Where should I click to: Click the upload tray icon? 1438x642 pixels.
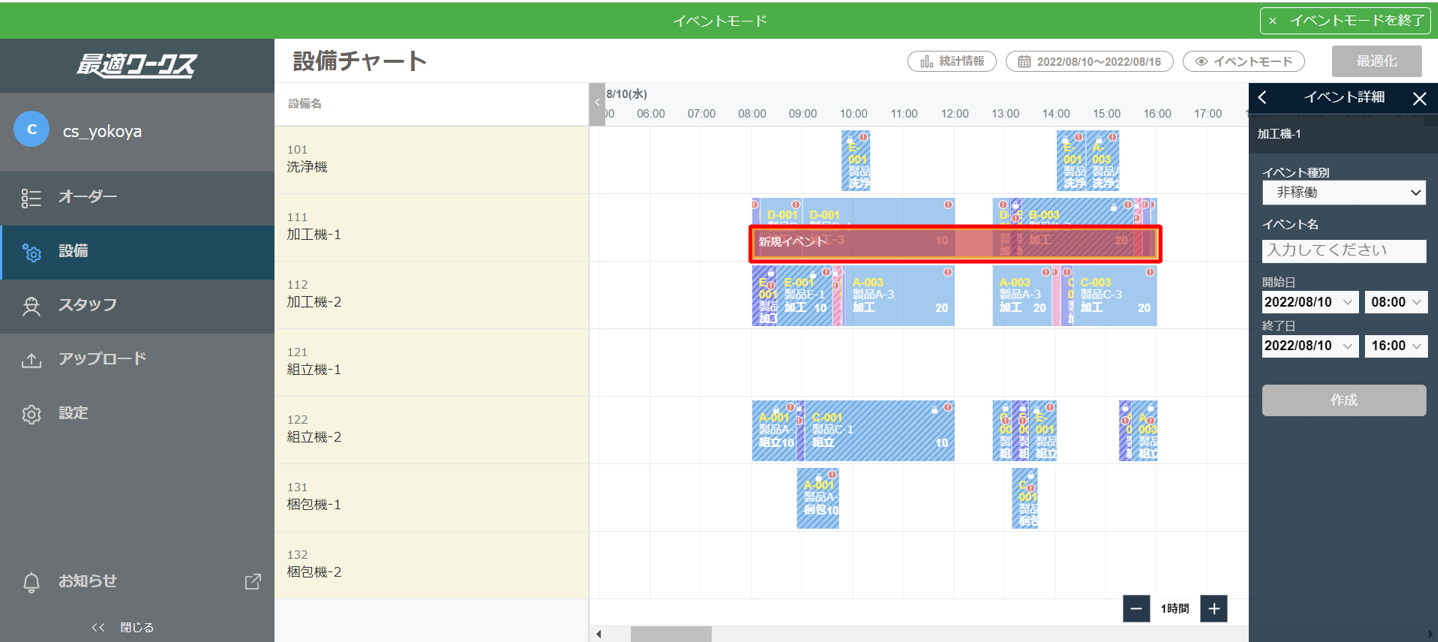(x=31, y=360)
